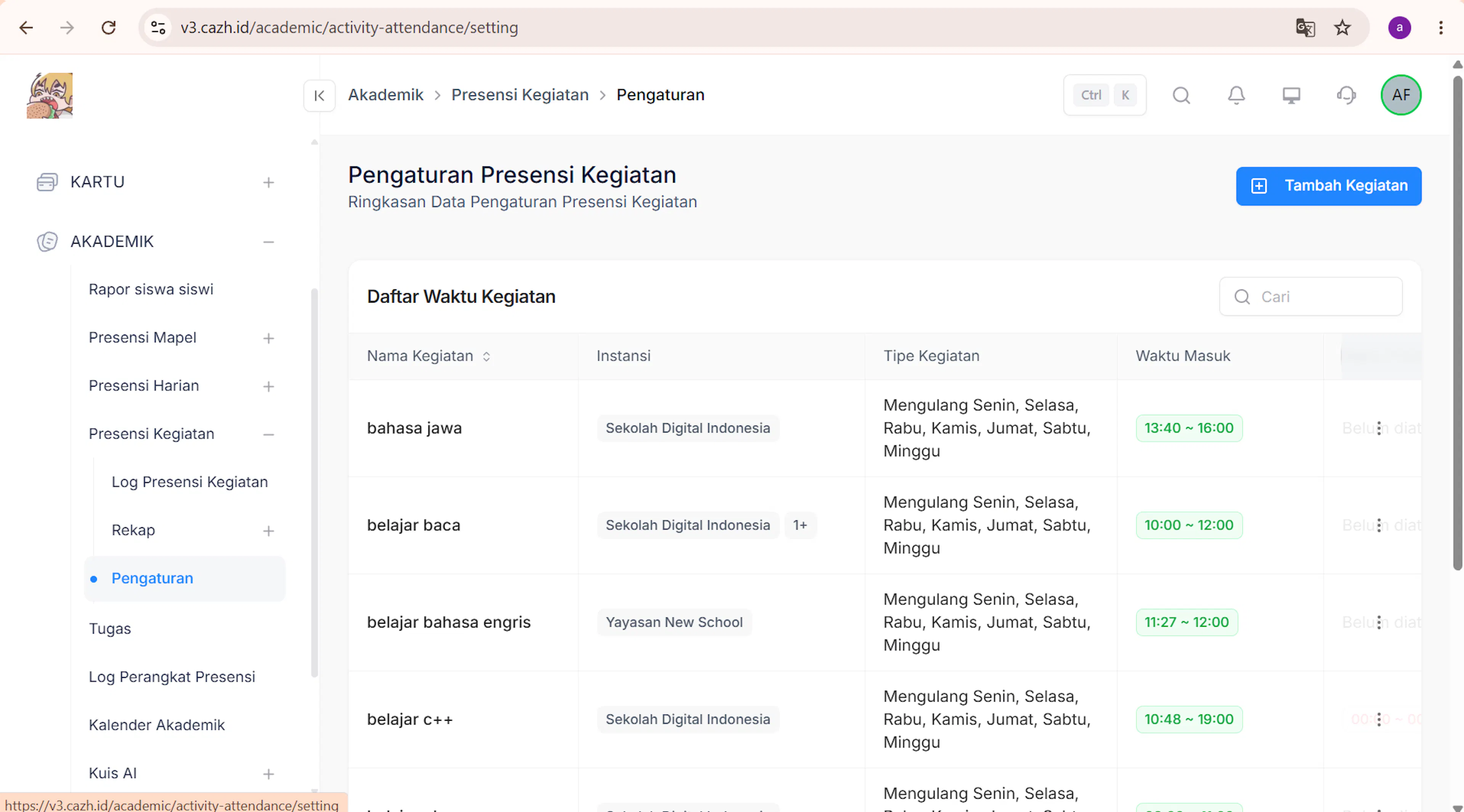Image resolution: width=1464 pixels, height=812 pixels.
Task: Collapse the AKADEMIK menu section
Action: click(269, 242)
